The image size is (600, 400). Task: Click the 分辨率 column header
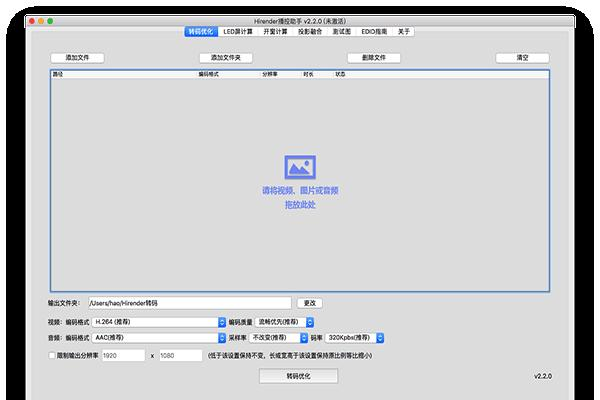coord(270,74)
